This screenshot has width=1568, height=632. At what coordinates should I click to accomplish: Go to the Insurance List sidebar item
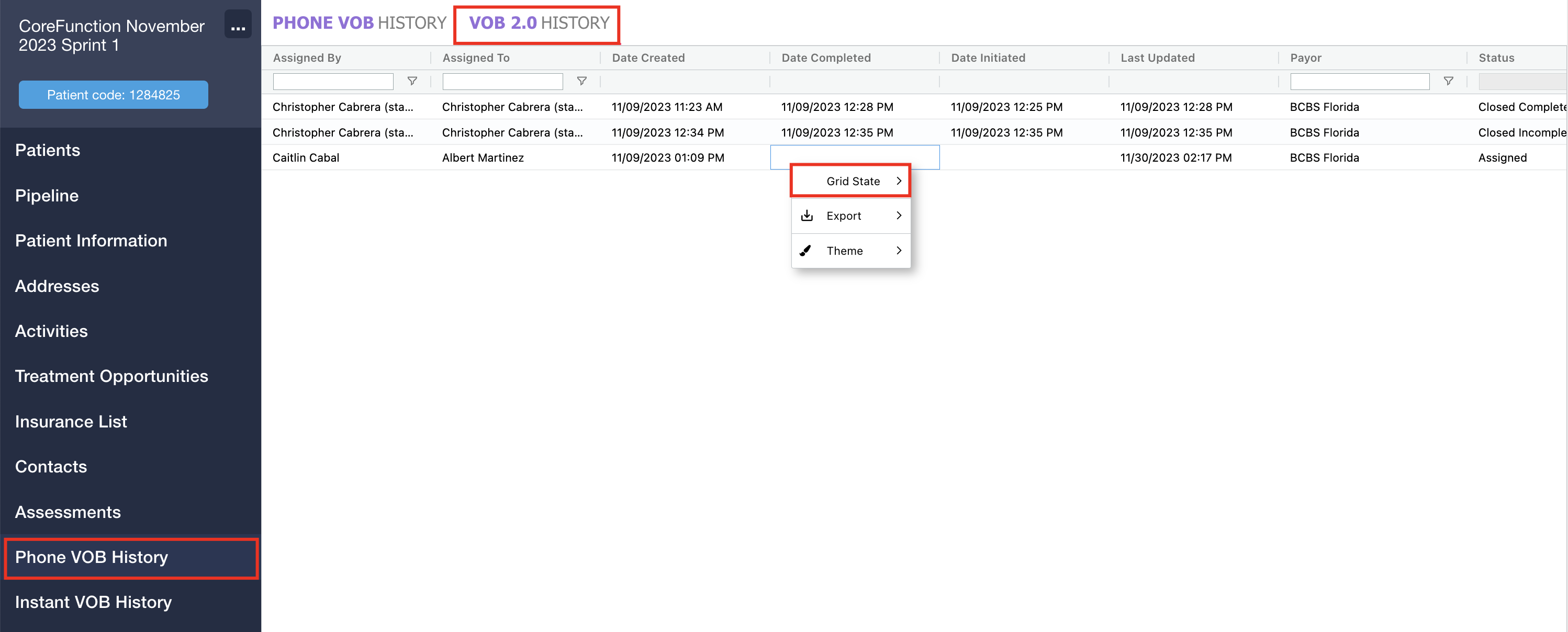(71, 422)
